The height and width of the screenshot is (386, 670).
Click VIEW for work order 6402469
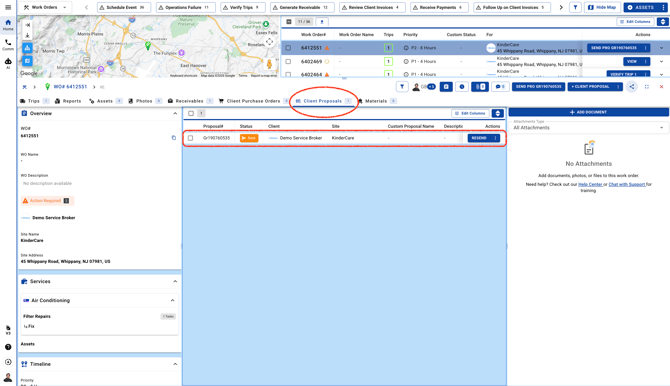(x=632, y=62)
